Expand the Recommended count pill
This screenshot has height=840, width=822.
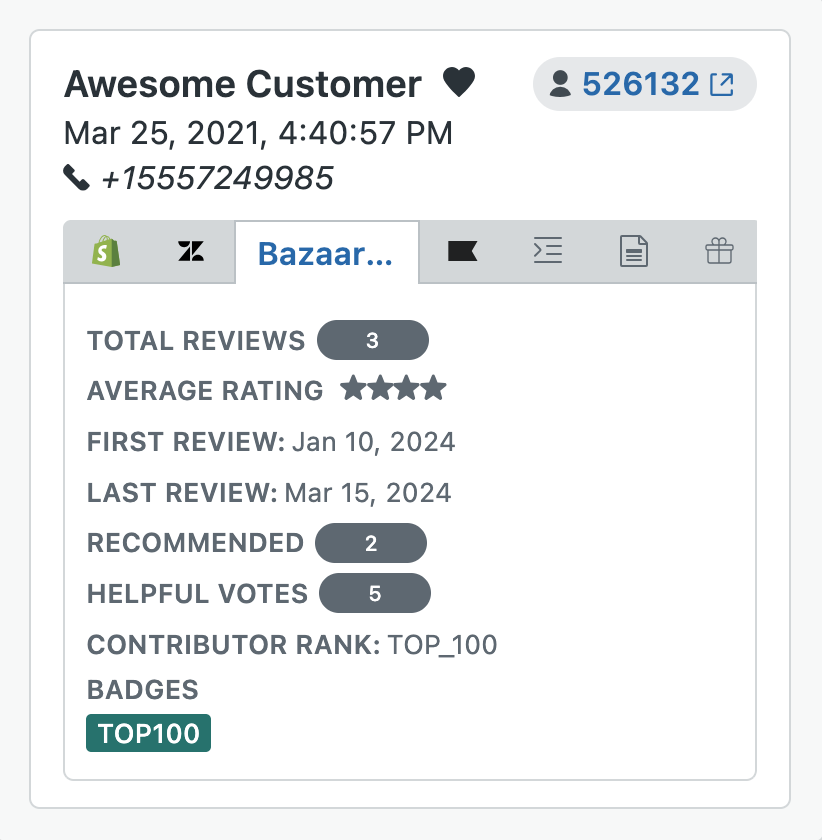pos(371,542)
